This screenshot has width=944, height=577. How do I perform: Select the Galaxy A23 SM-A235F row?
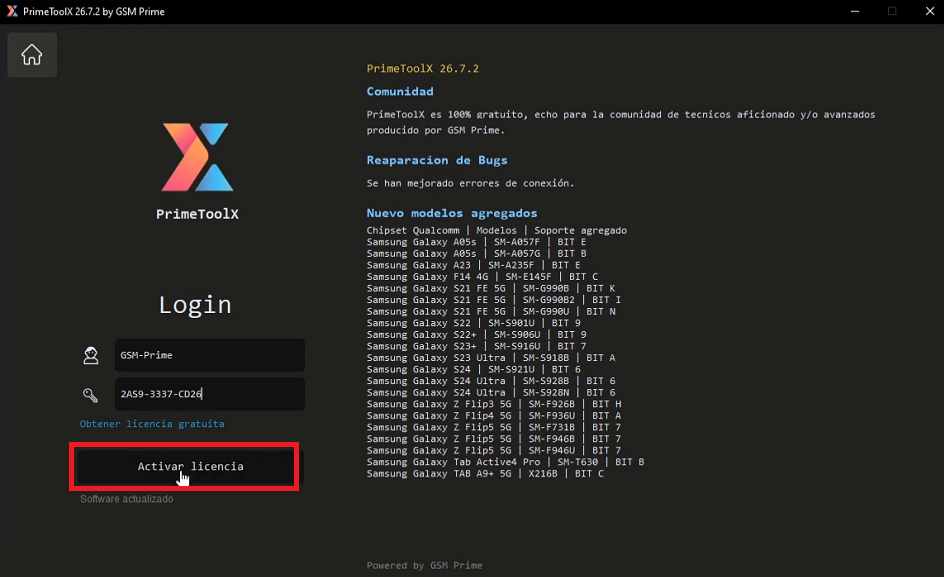[473, 265]
